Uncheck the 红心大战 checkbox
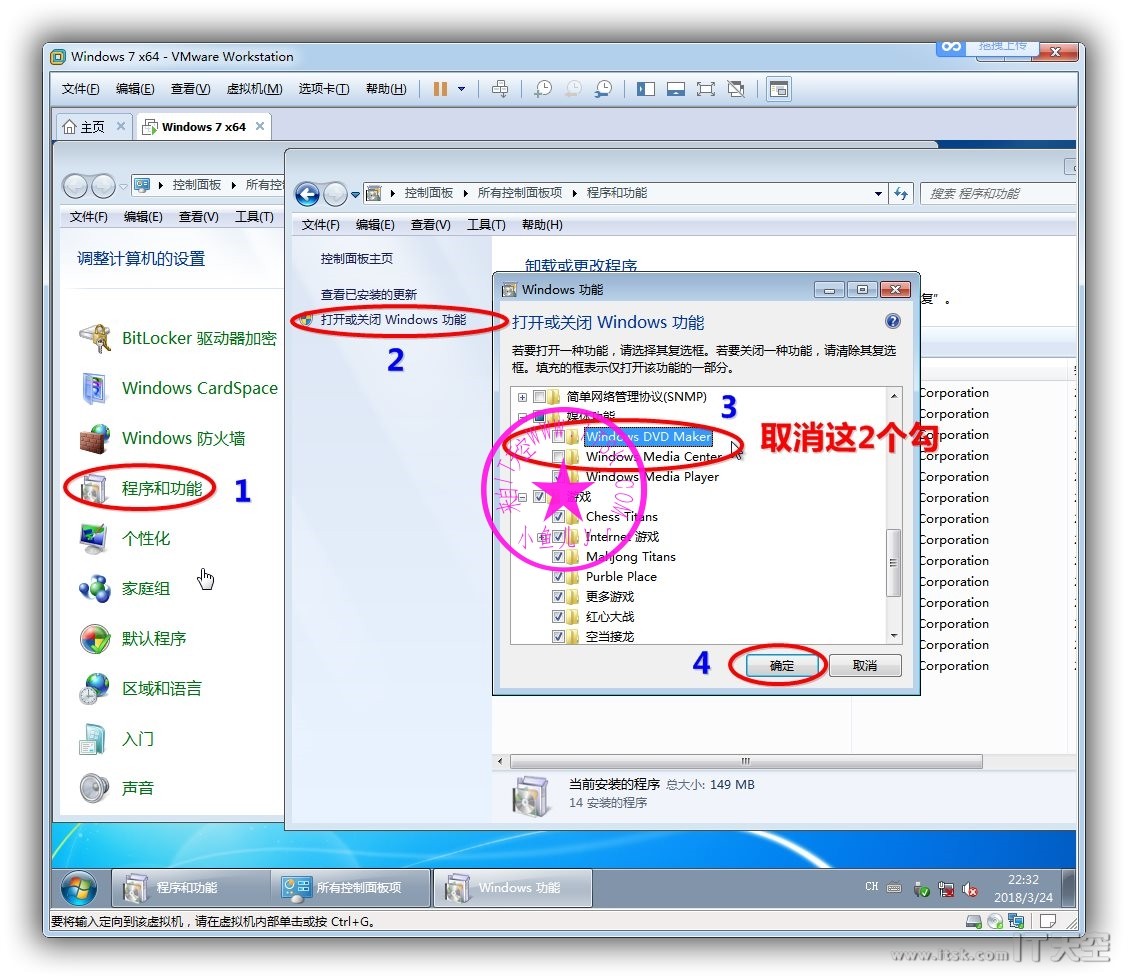Viewport: 1128px width, 980px height. [559, 617]
